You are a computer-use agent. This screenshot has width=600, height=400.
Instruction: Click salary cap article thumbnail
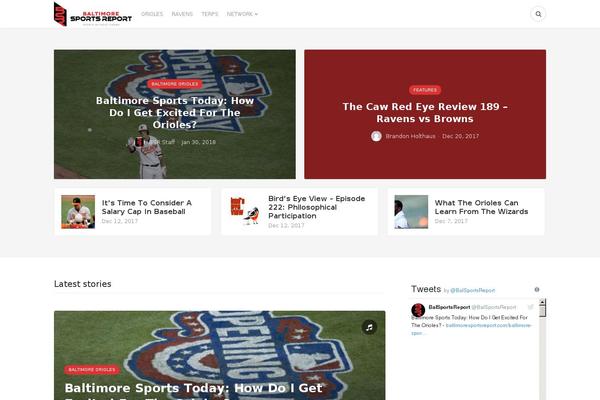78,212
